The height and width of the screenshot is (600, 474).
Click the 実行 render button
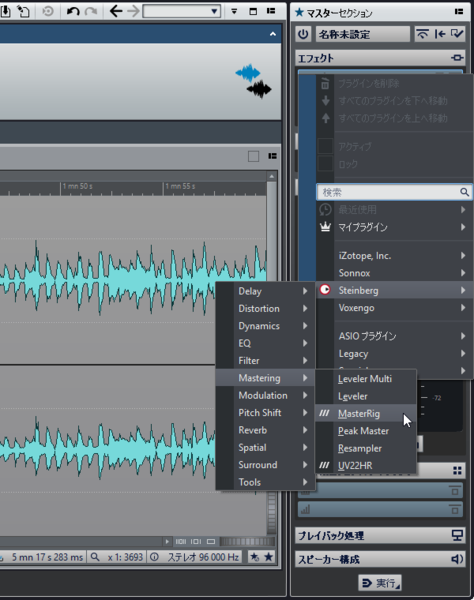380,583
